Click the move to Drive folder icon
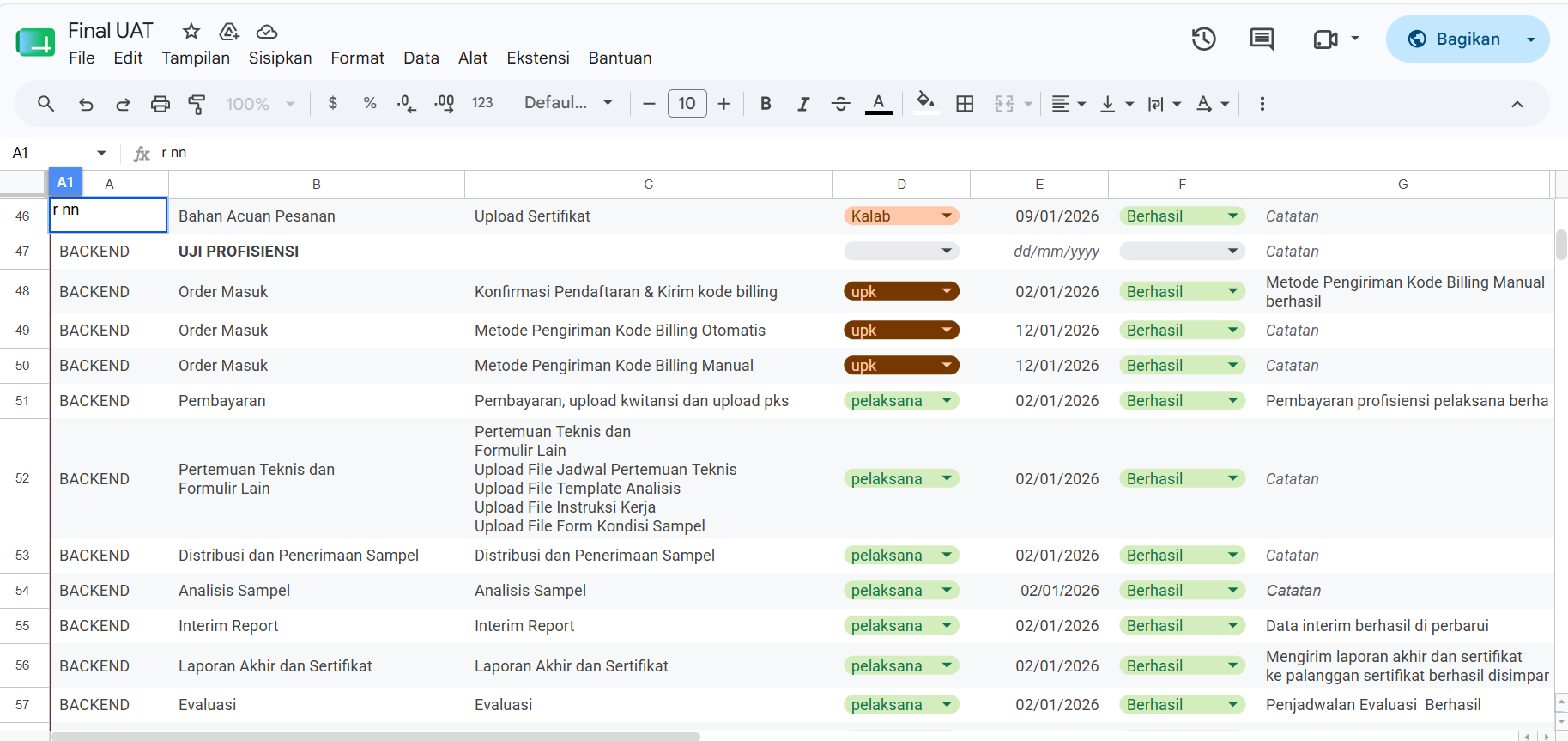This screenshot has width=1568, height=741. point(229,32)
